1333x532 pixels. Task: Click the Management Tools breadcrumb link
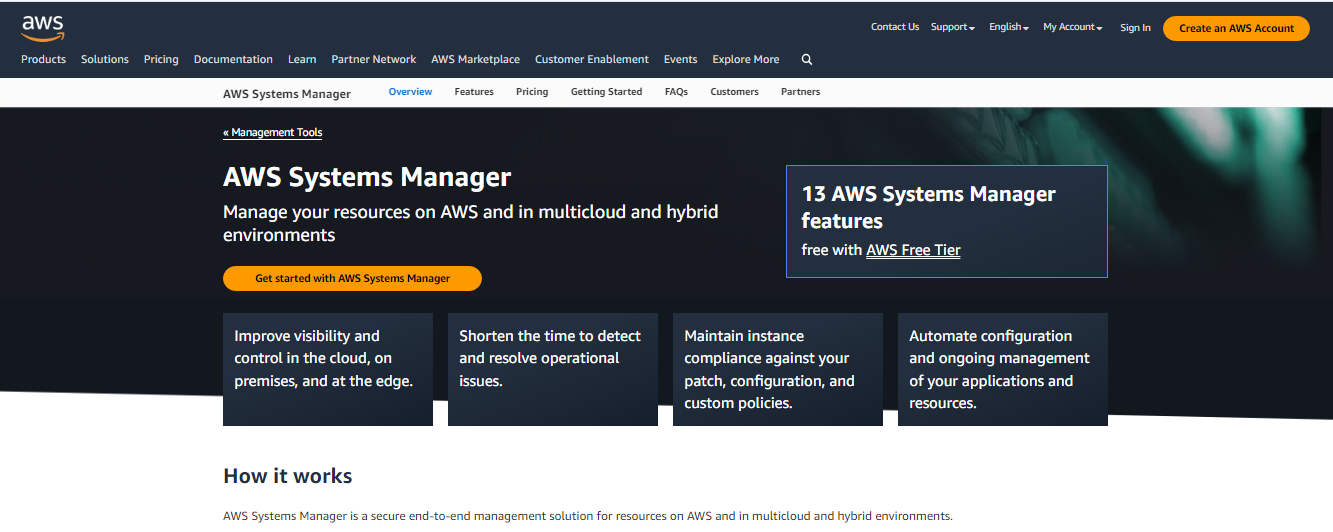point(273,132)
